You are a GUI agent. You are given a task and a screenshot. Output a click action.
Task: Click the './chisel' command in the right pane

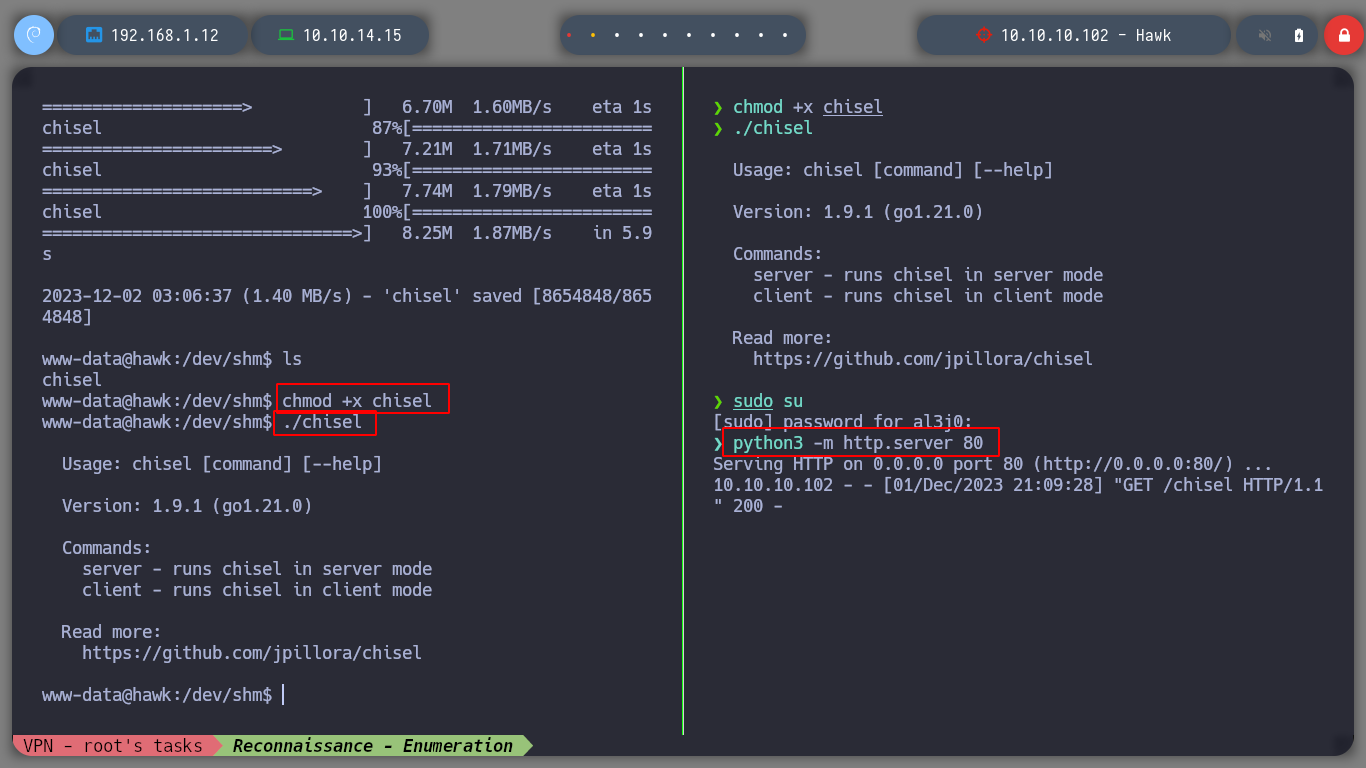pos(773,128)
